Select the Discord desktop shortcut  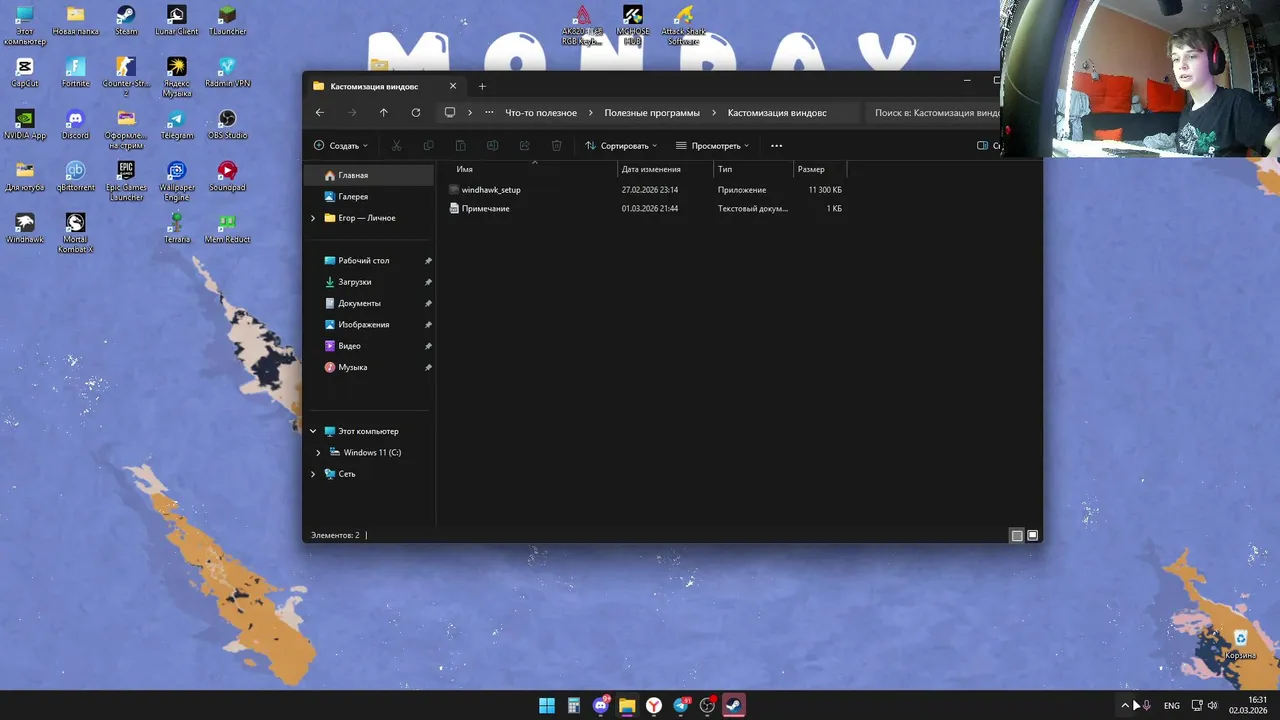click(x=76, y=125)
